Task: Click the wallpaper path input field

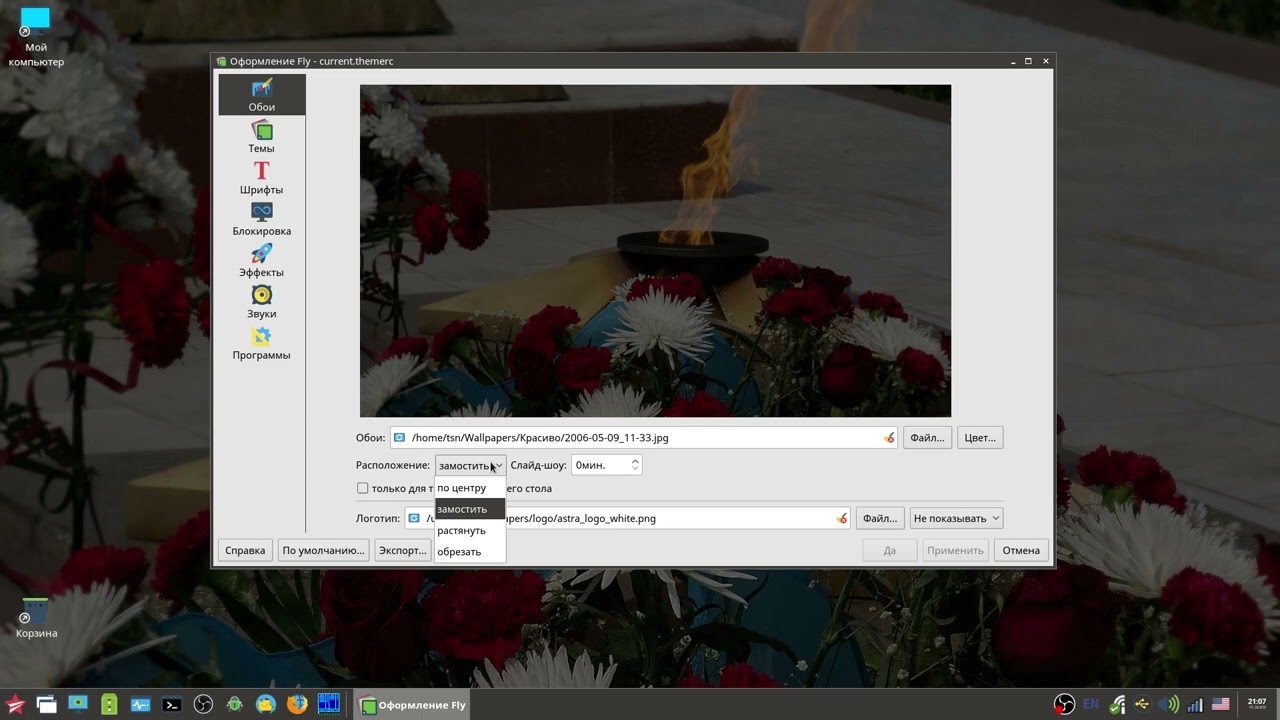Action: [x=645, y=438]
